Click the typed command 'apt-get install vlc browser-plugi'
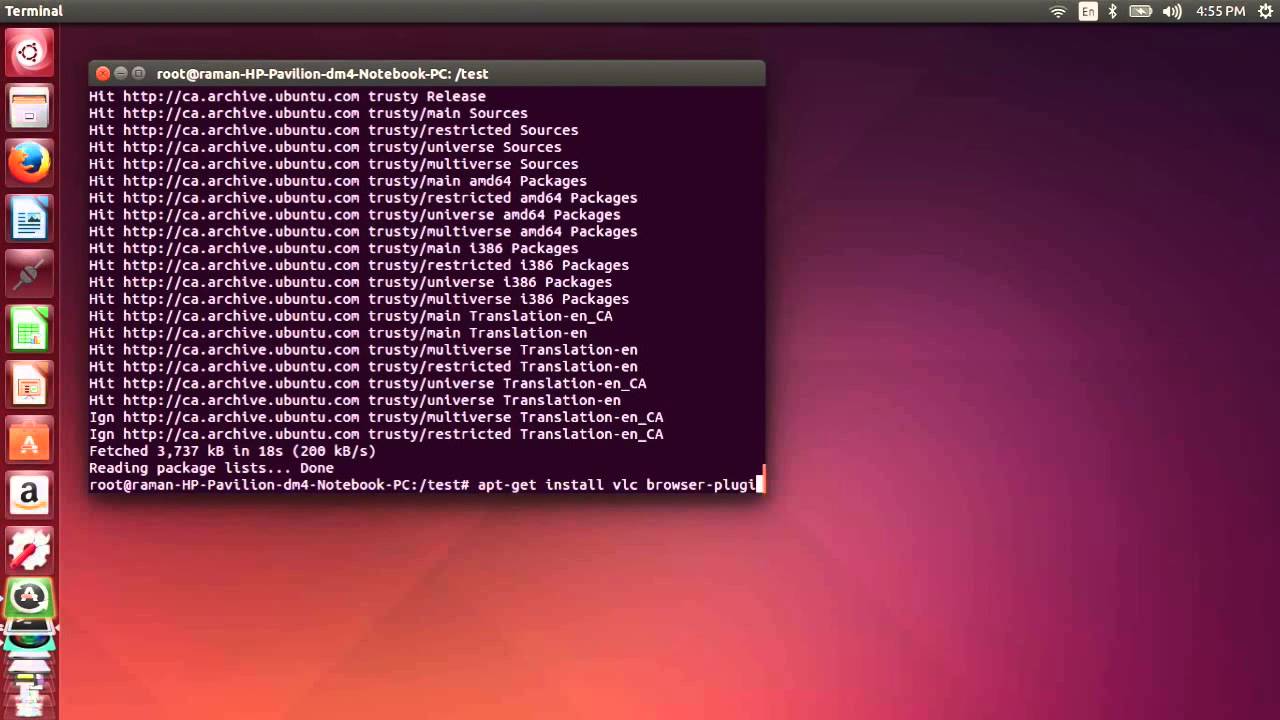This screenshot has height=720, width=1280. click(617, 485)
